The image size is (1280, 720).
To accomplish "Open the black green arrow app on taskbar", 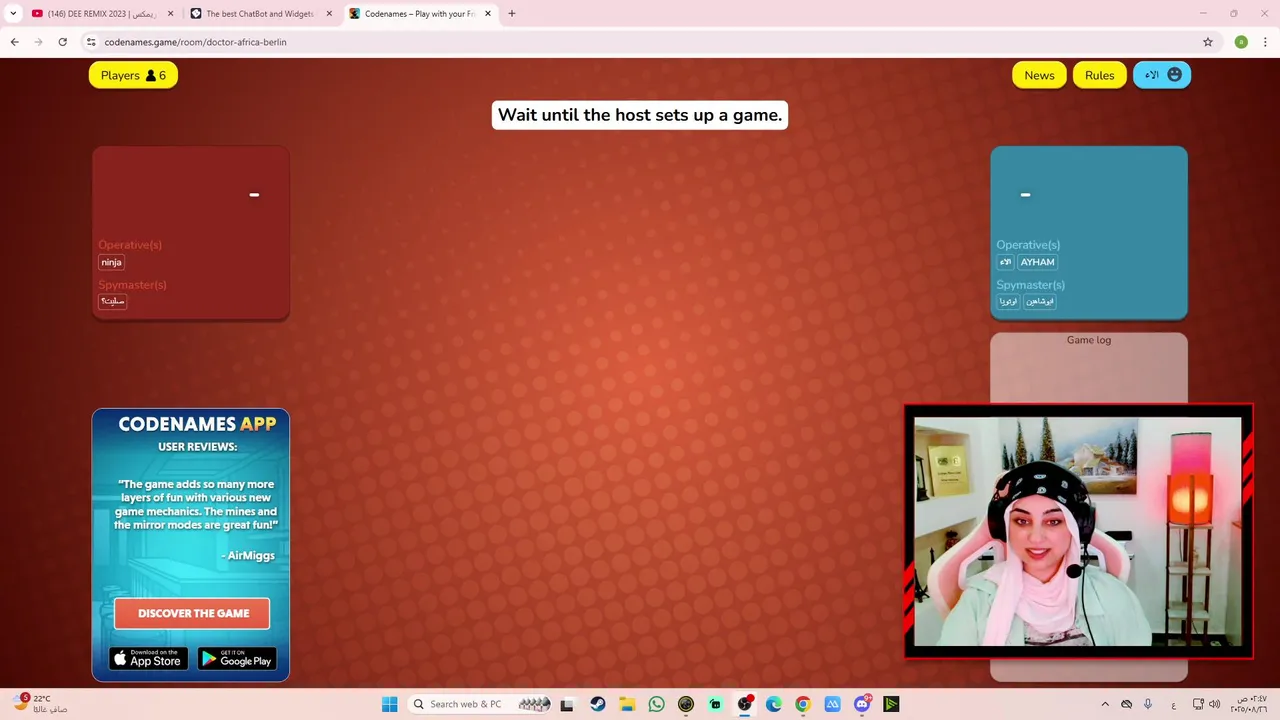I will pos(891,704).
